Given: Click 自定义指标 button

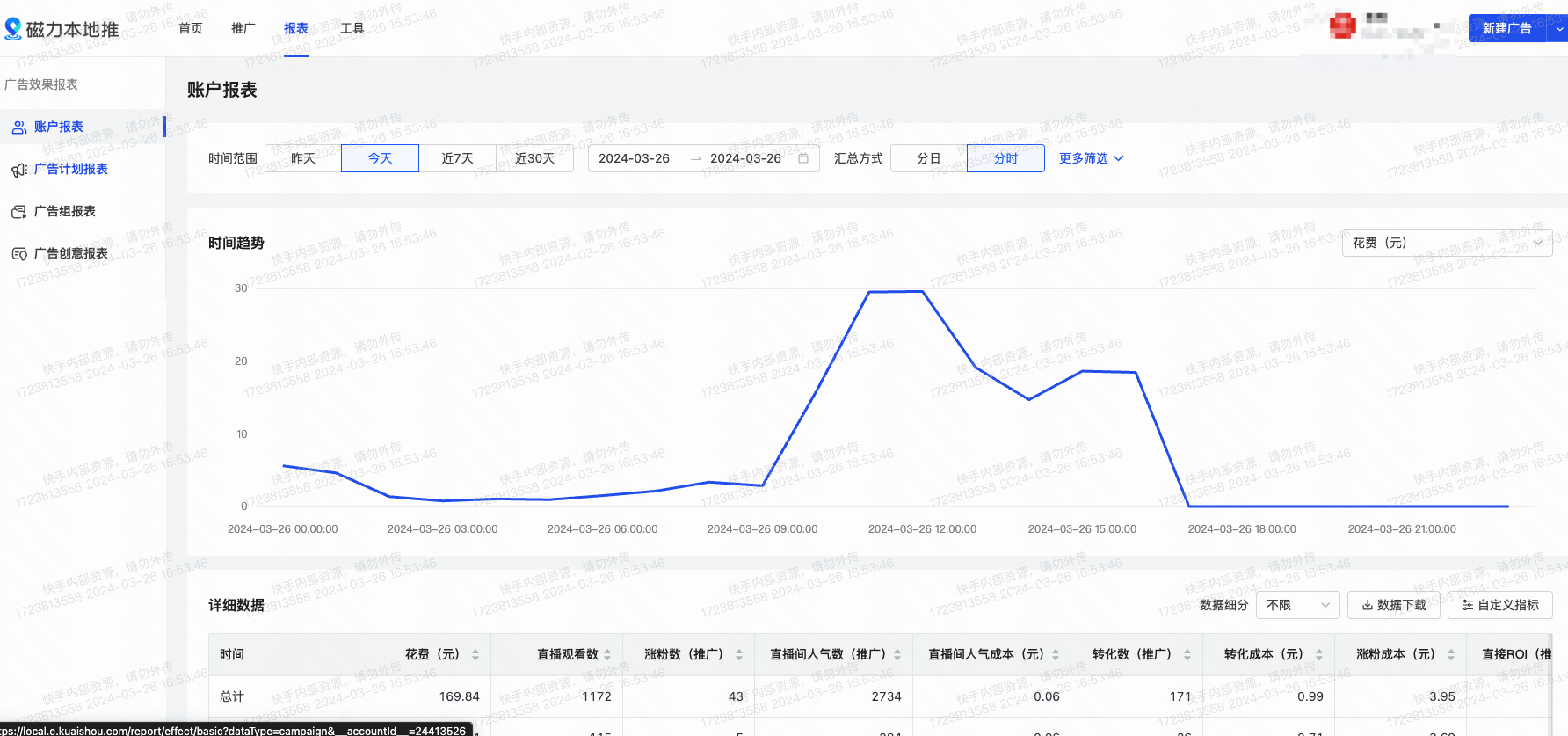Looking at the screenshot, I should tap(1500, 605).
